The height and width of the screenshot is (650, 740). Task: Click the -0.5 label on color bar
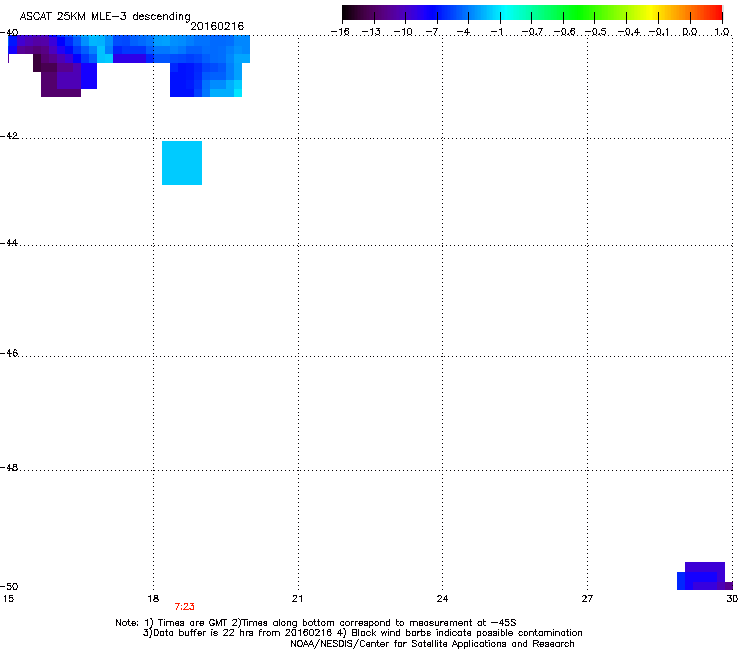click(595, 32)
